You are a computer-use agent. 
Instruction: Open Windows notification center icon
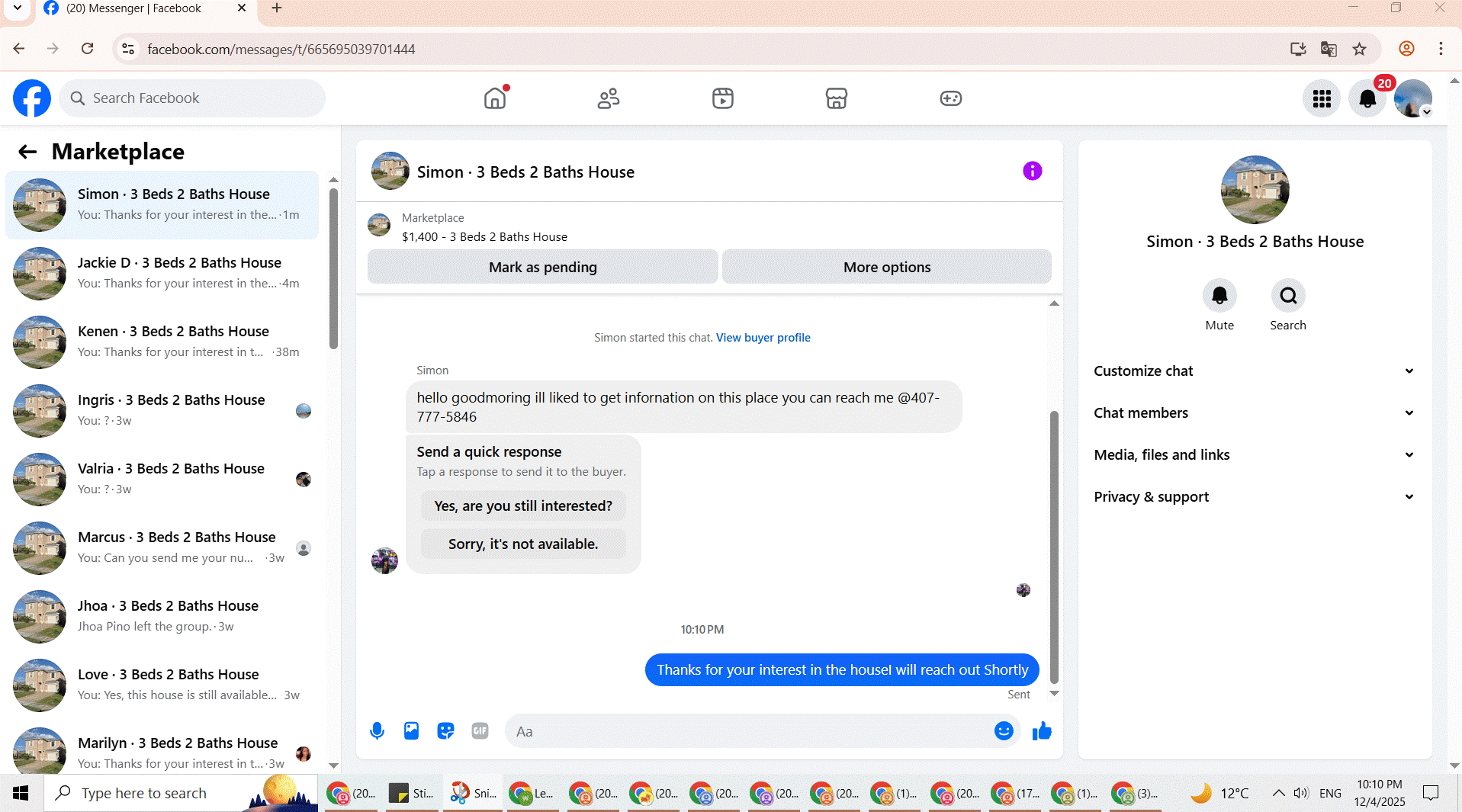coord(1431,793)
